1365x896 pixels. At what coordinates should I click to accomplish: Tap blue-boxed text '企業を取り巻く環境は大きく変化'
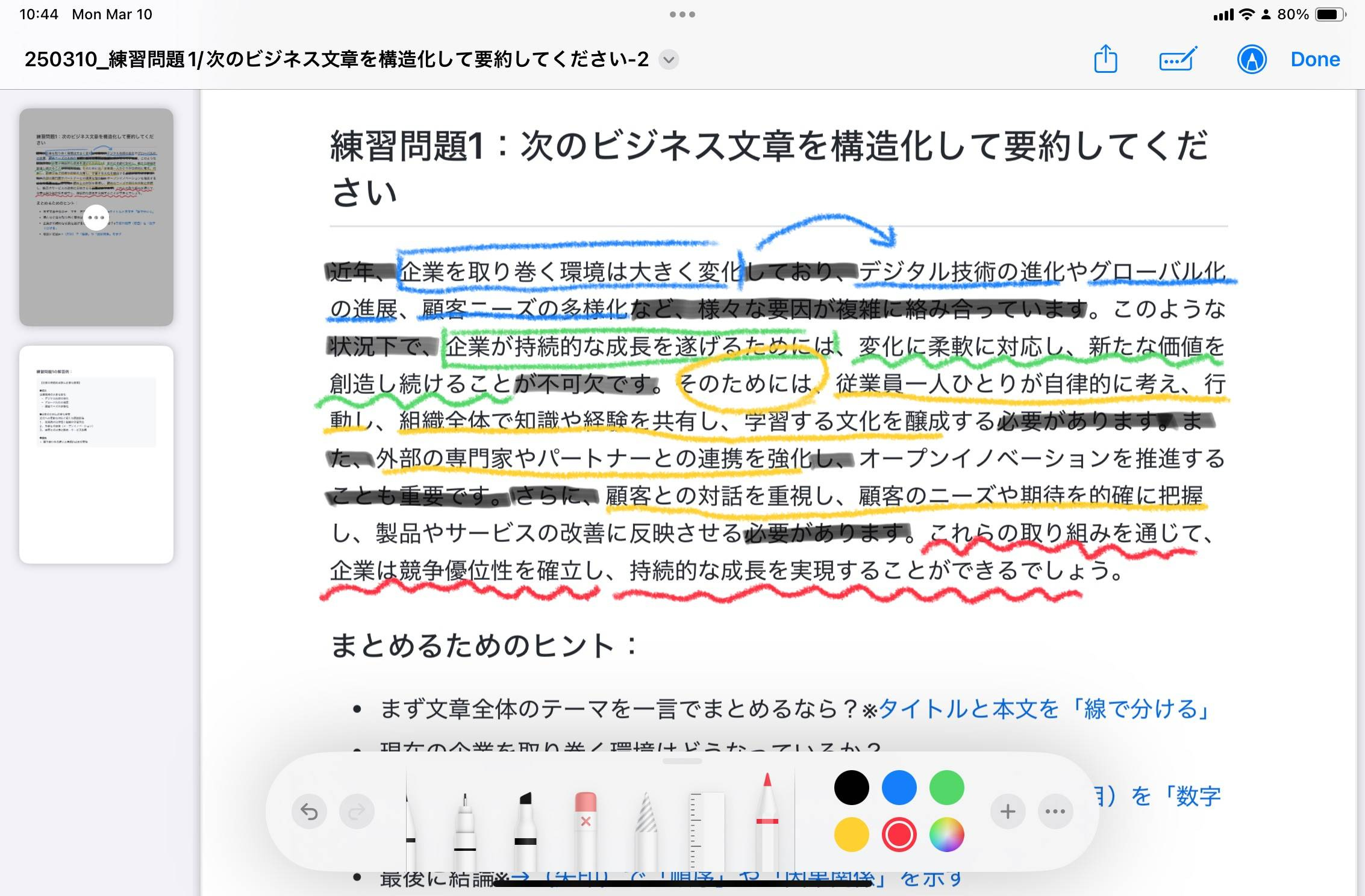(570, 272)
